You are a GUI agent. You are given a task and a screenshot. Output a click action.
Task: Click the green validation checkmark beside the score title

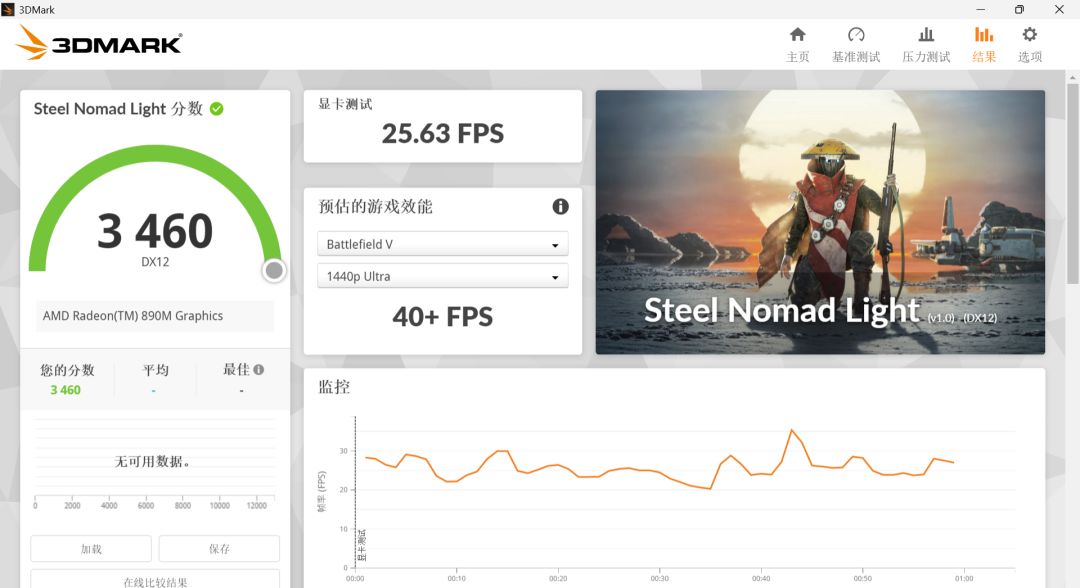pos(216,109)
